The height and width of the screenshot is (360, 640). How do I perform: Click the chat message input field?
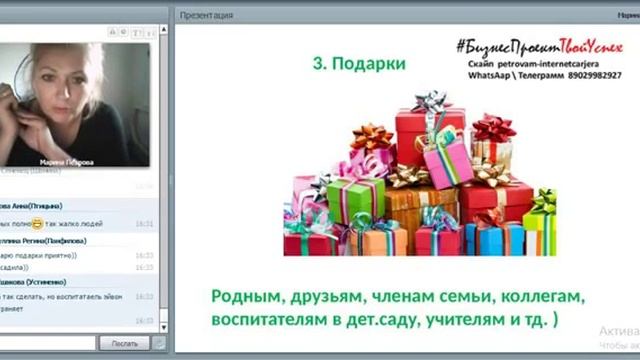coord(47,343)
